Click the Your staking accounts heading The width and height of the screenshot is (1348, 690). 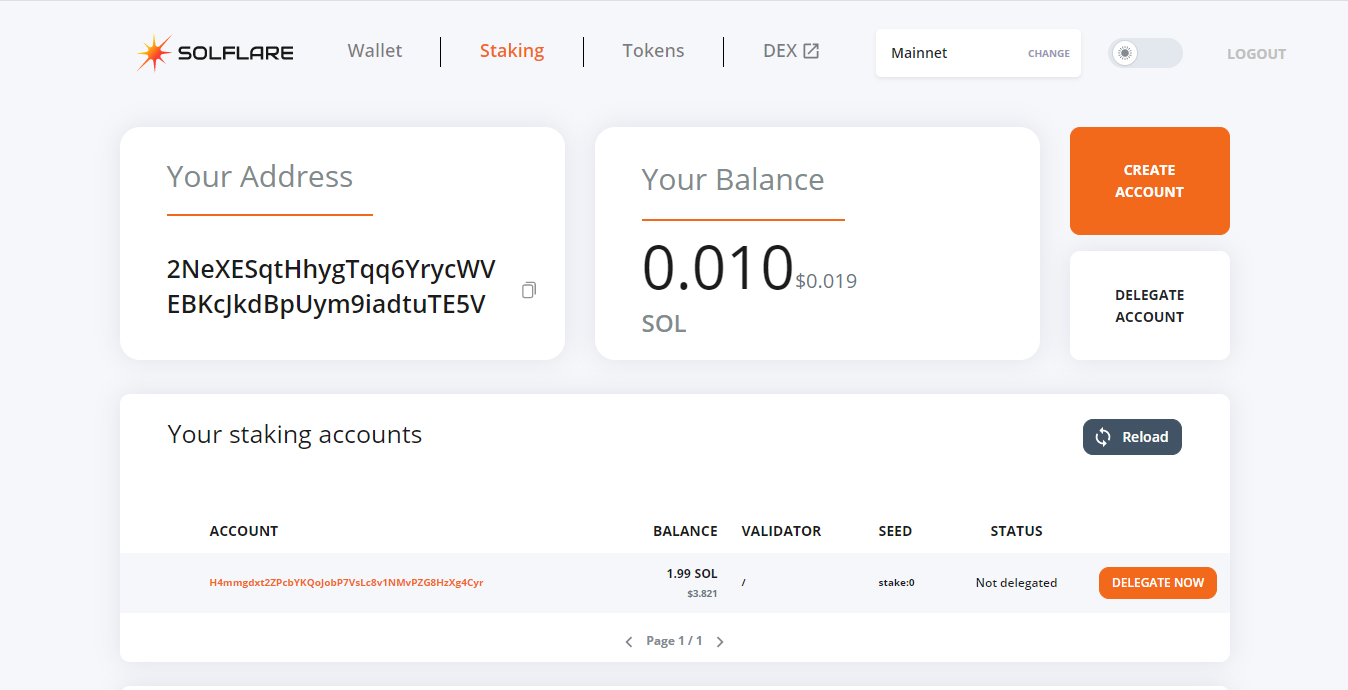click(x=295, y=435)
